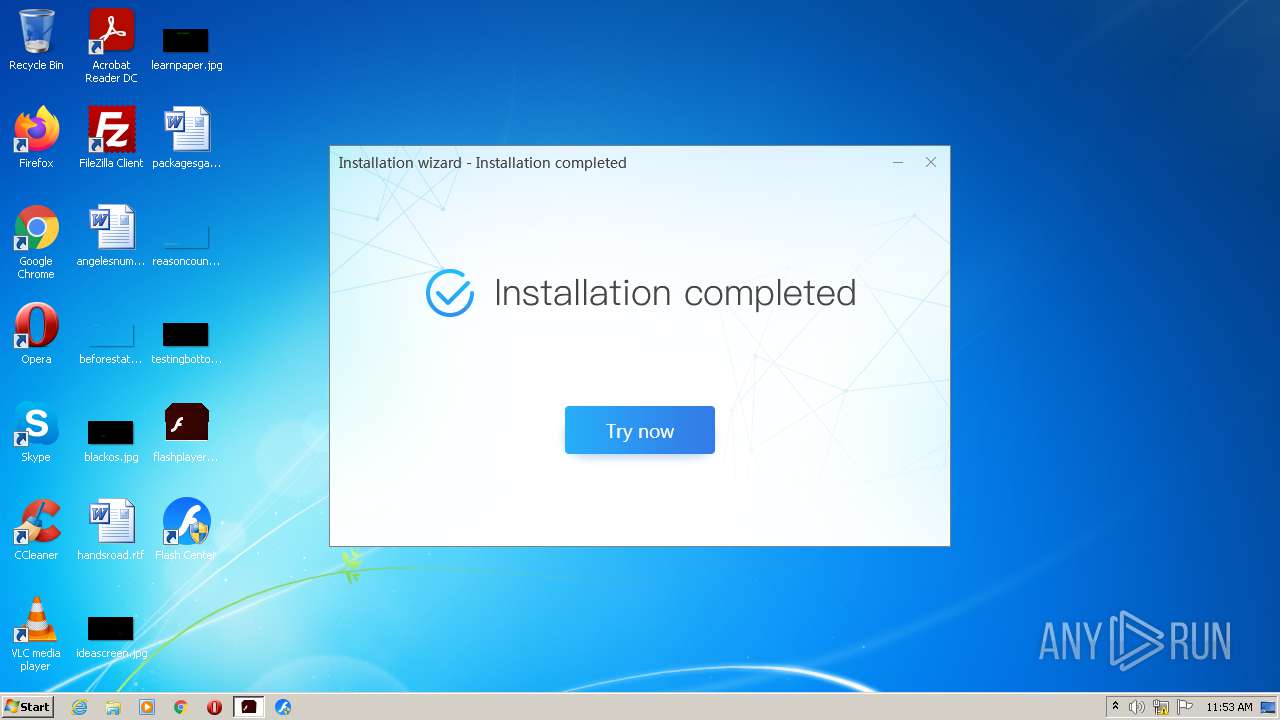The width and height of the screenshot is (1280, 720).
Task: Open the volume speaker tray icon
Action: (x=1137, y=707)
